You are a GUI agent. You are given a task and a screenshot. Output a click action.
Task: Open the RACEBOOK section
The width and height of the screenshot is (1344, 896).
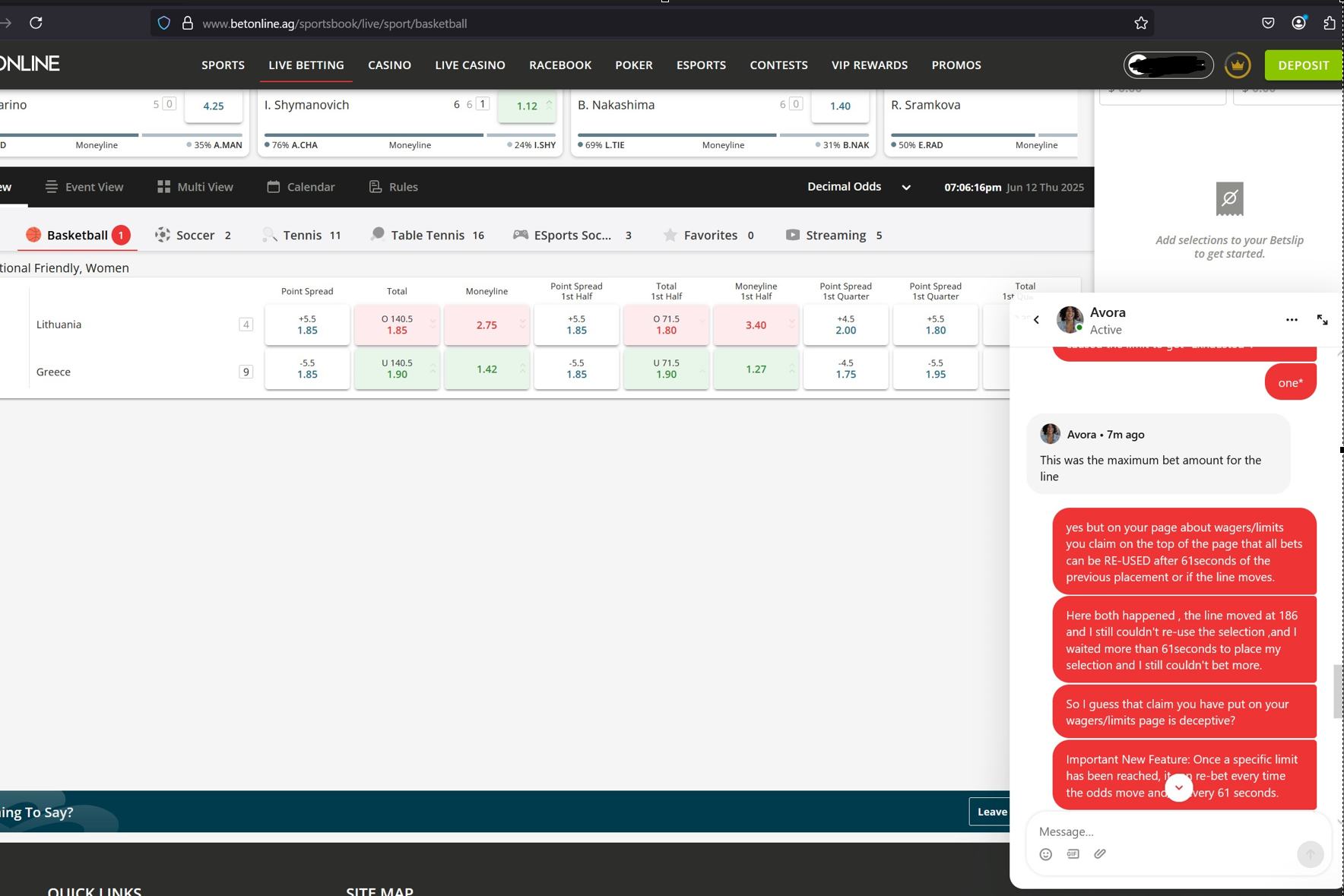pyautogui.click(x=560, y=65)
